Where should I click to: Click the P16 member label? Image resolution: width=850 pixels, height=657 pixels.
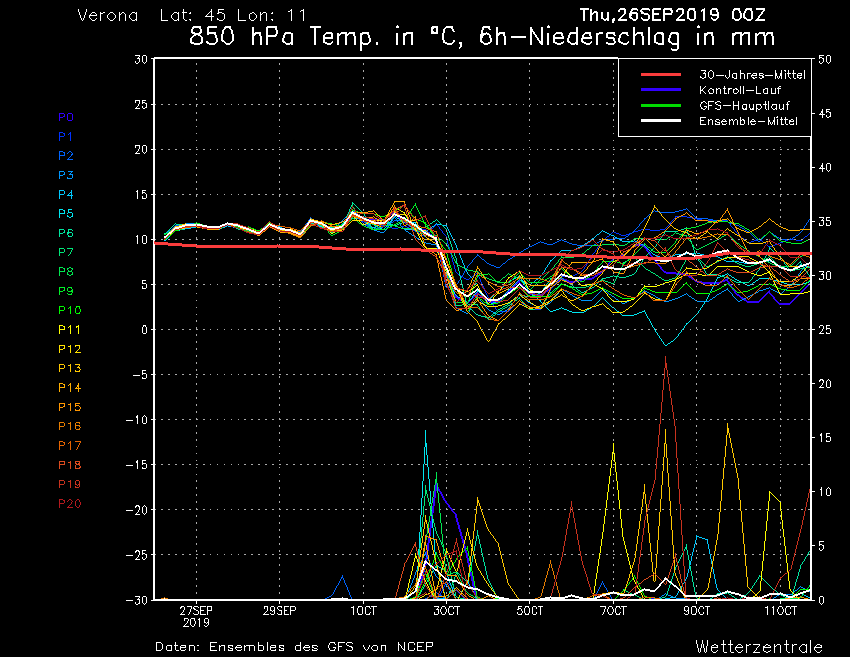coord(69,426)
